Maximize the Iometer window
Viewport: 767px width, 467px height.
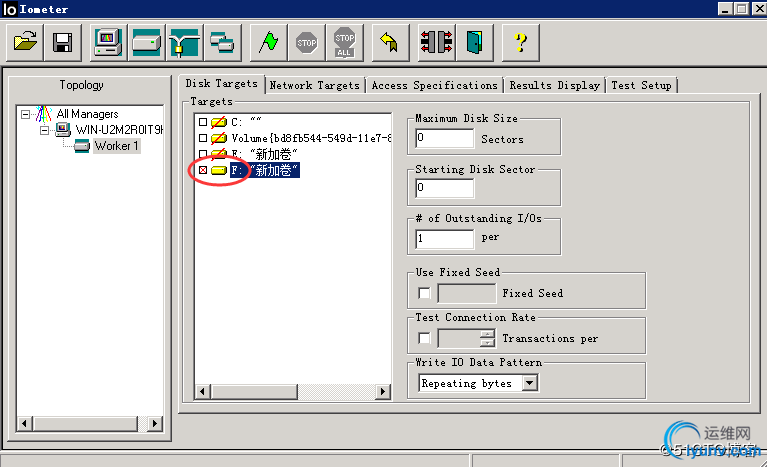(742, 9)
